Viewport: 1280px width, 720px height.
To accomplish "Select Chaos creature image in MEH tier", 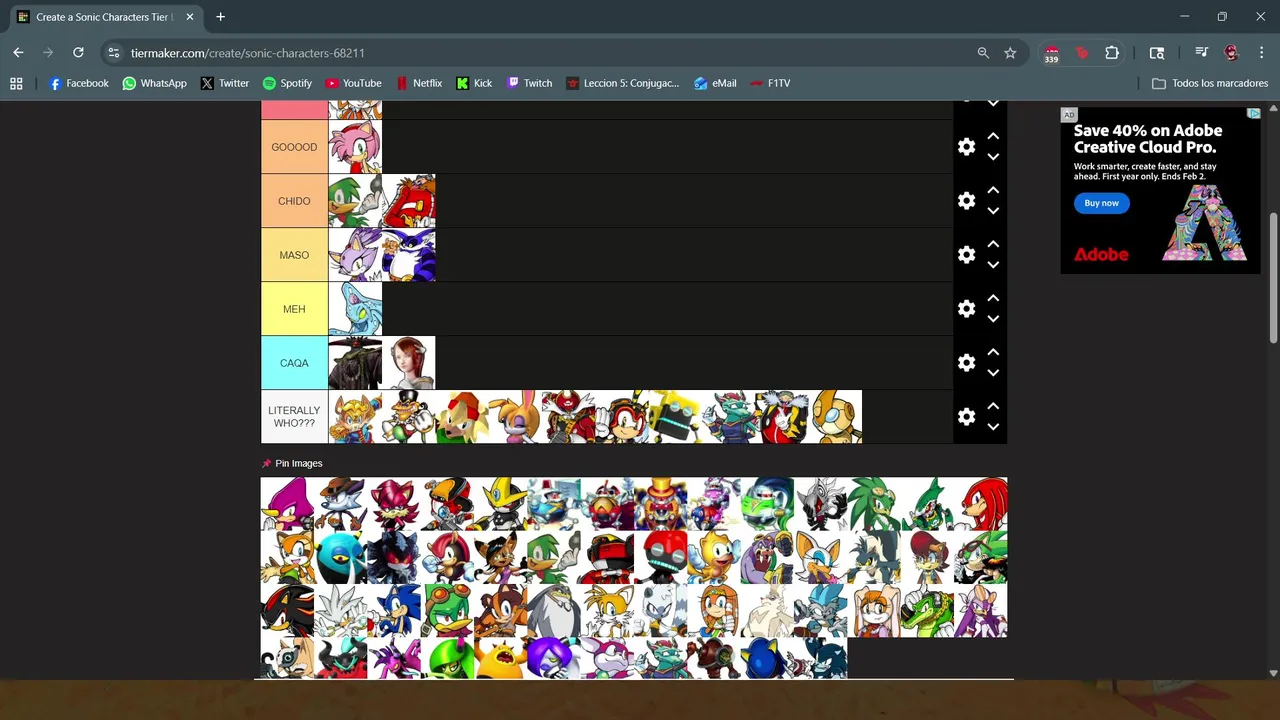I will click(x=355, y=309).
